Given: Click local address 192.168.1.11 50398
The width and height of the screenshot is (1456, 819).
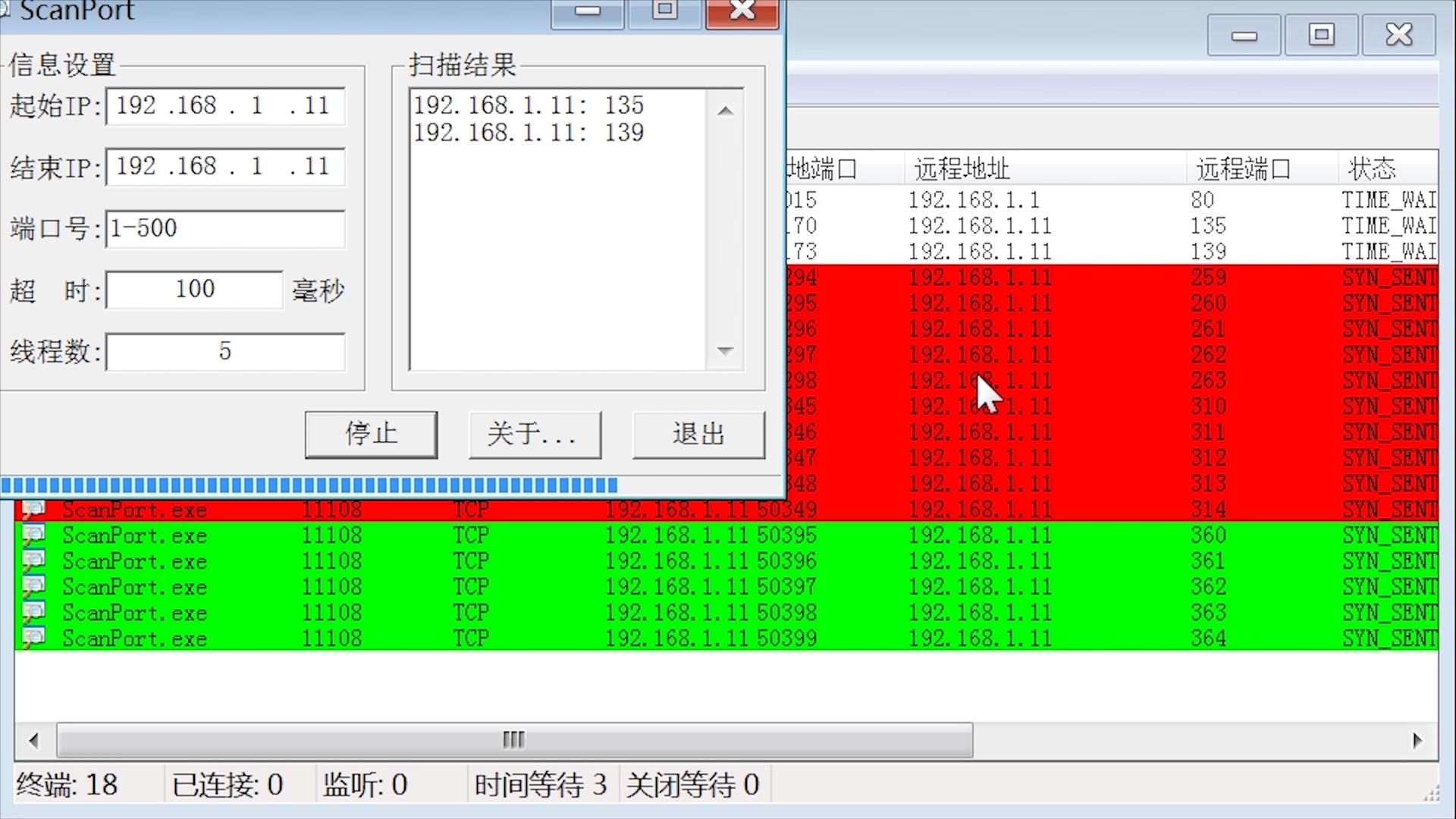Looking at the screenshot, I should [711, 613].
